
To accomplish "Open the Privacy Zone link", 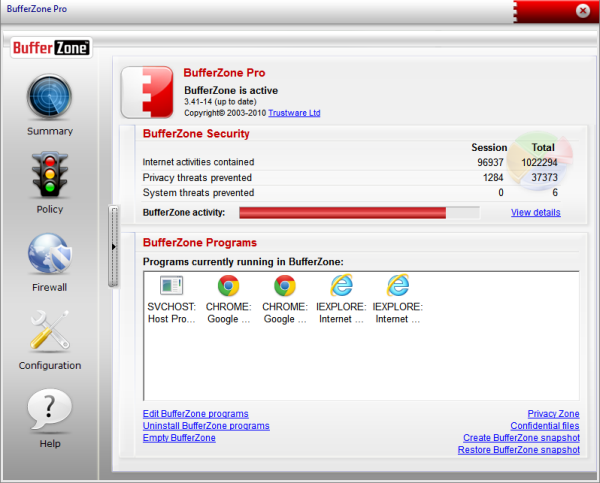I will tap(553, 414).
